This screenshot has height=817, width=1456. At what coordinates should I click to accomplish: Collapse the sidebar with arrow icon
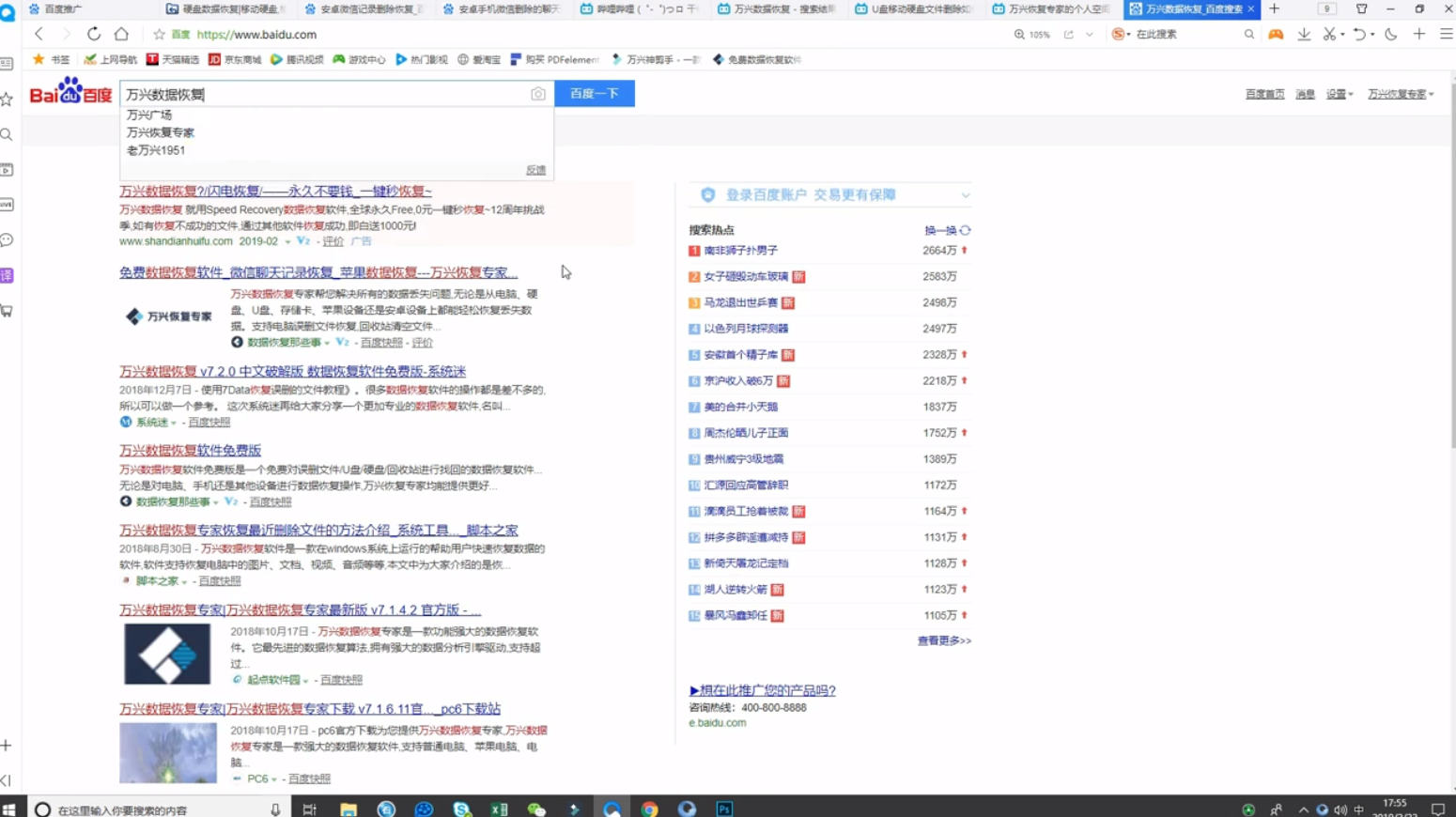click(x=7, y=780)
